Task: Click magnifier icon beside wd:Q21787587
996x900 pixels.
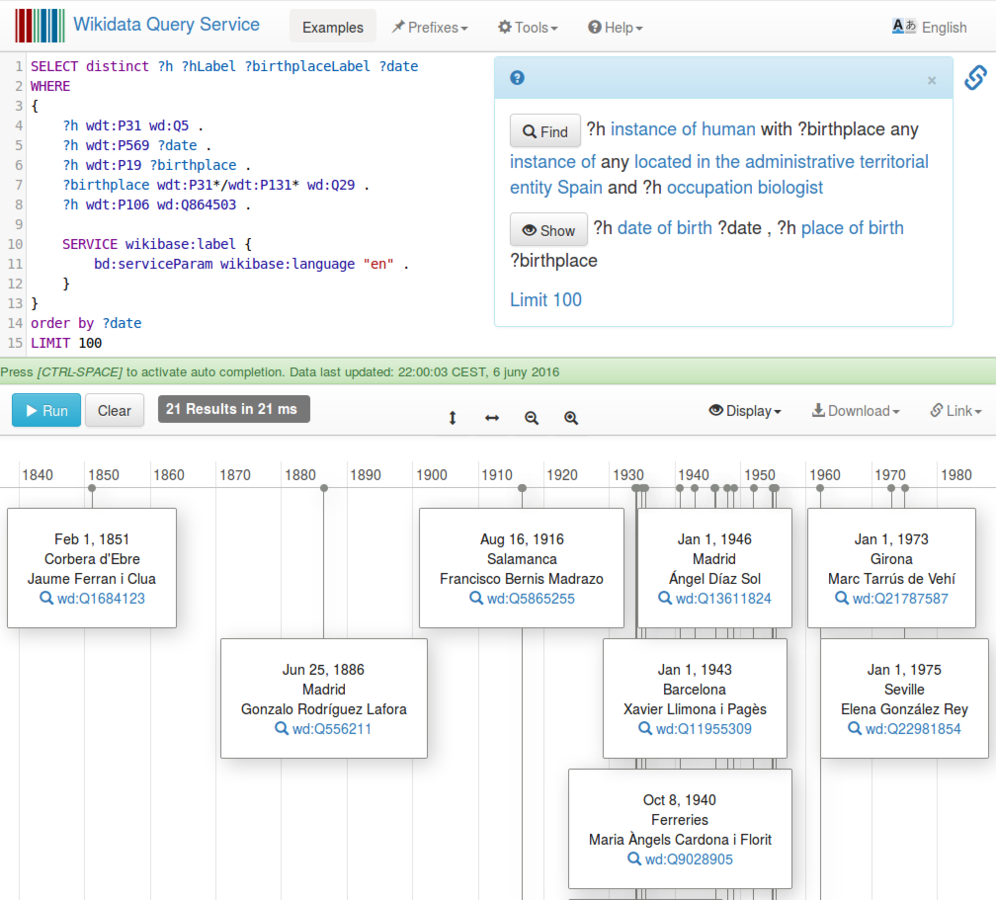Action: pos(841,598)
